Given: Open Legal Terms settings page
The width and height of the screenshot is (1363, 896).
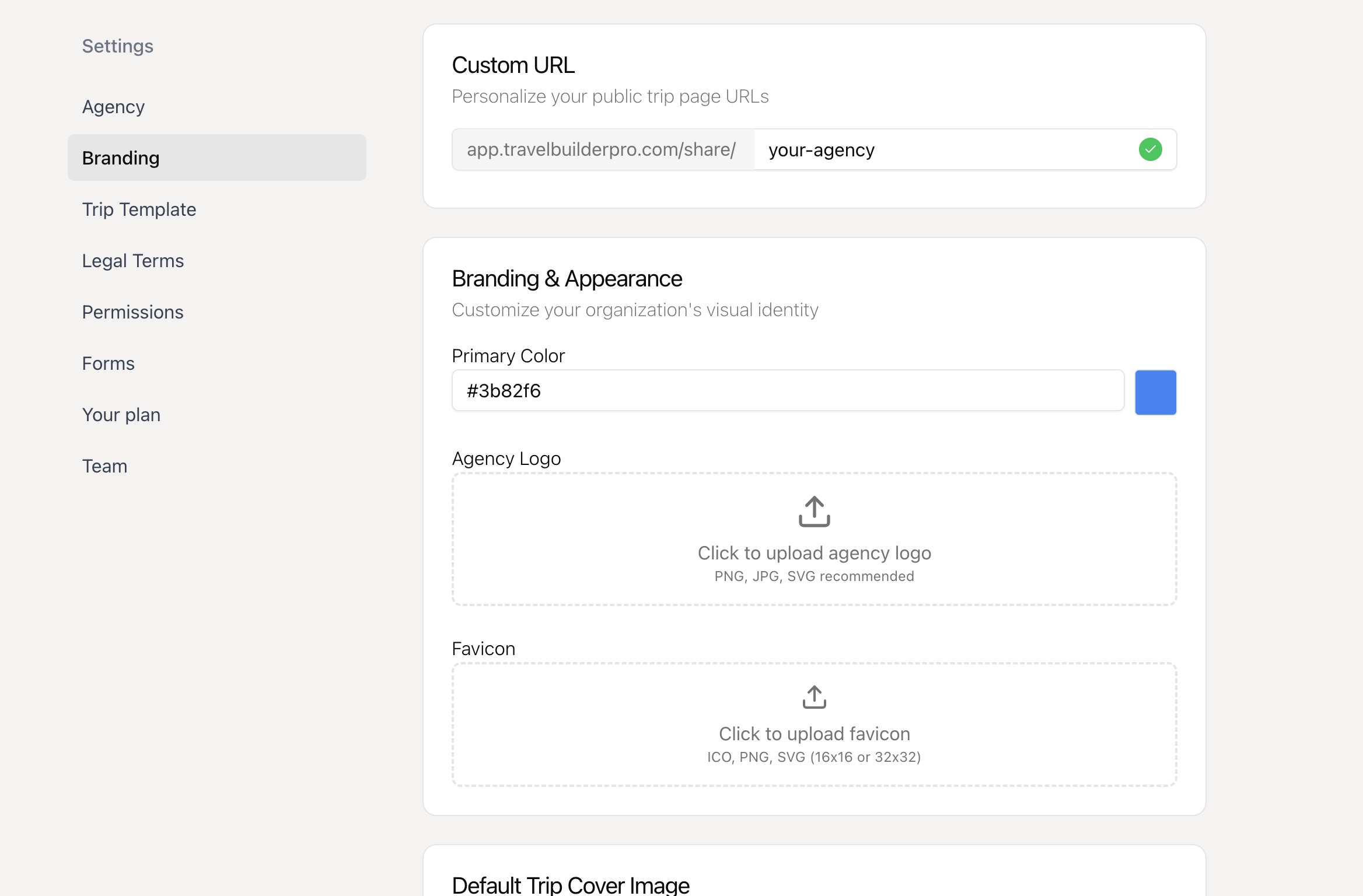Looking at the screenshot, I should 133,261.
